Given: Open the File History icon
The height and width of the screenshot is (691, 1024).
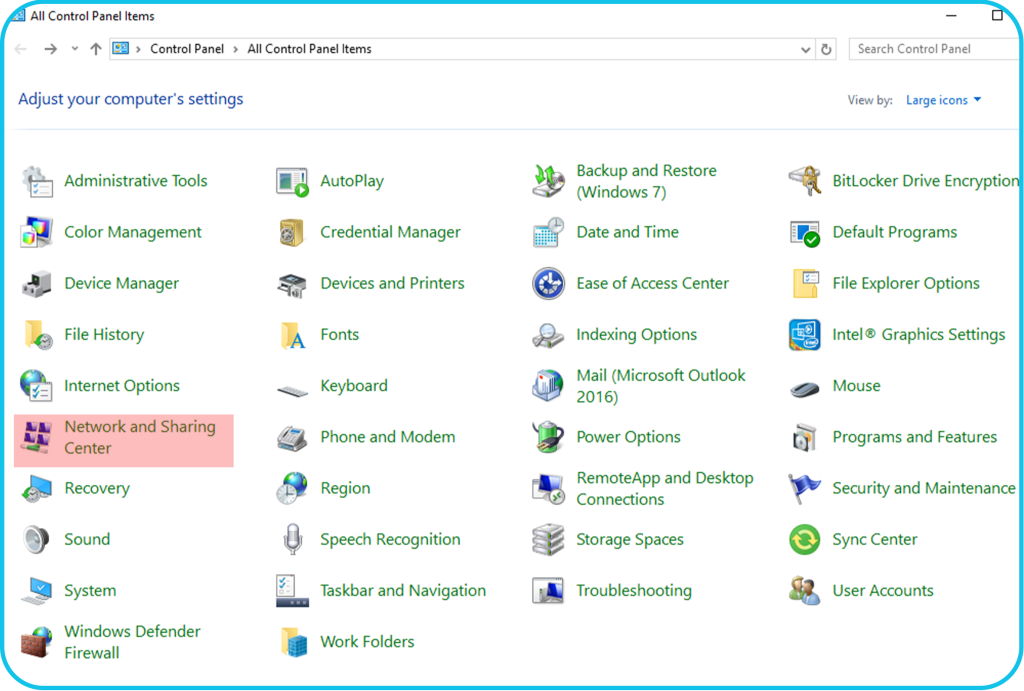Looking at the screenshot, I should click(x=38, y=335).
